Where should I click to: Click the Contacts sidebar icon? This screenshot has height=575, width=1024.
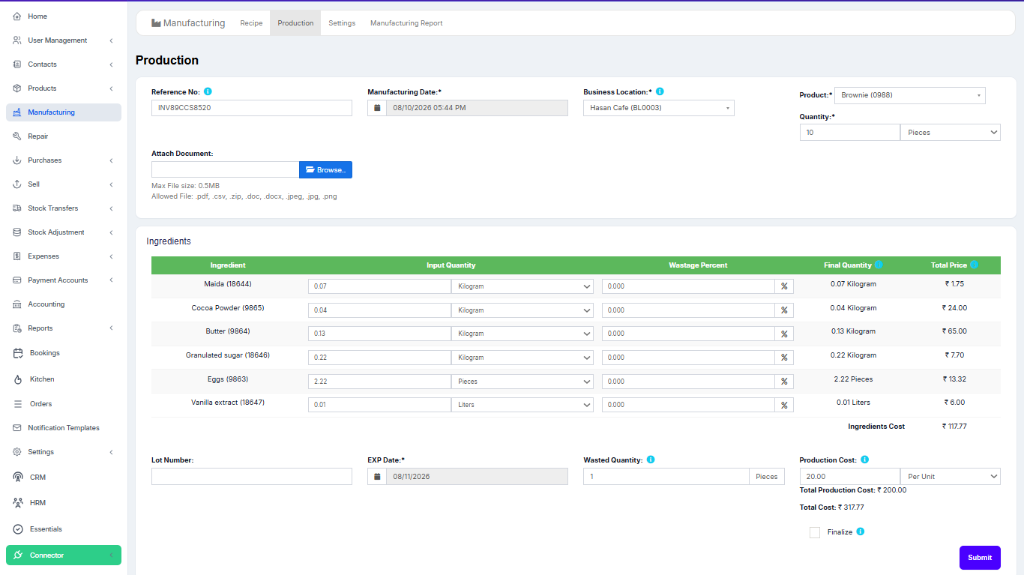click(17, 64)
